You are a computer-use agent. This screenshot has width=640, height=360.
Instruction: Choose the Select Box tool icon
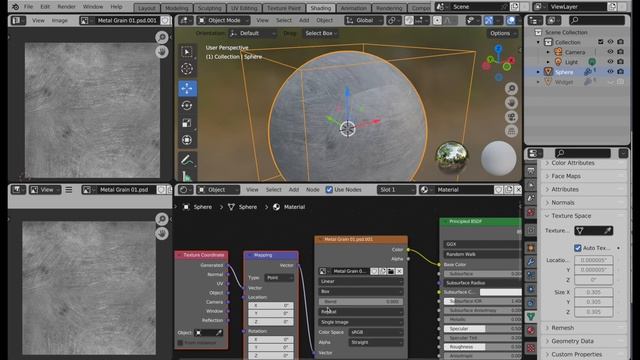[x=187, y=52]
